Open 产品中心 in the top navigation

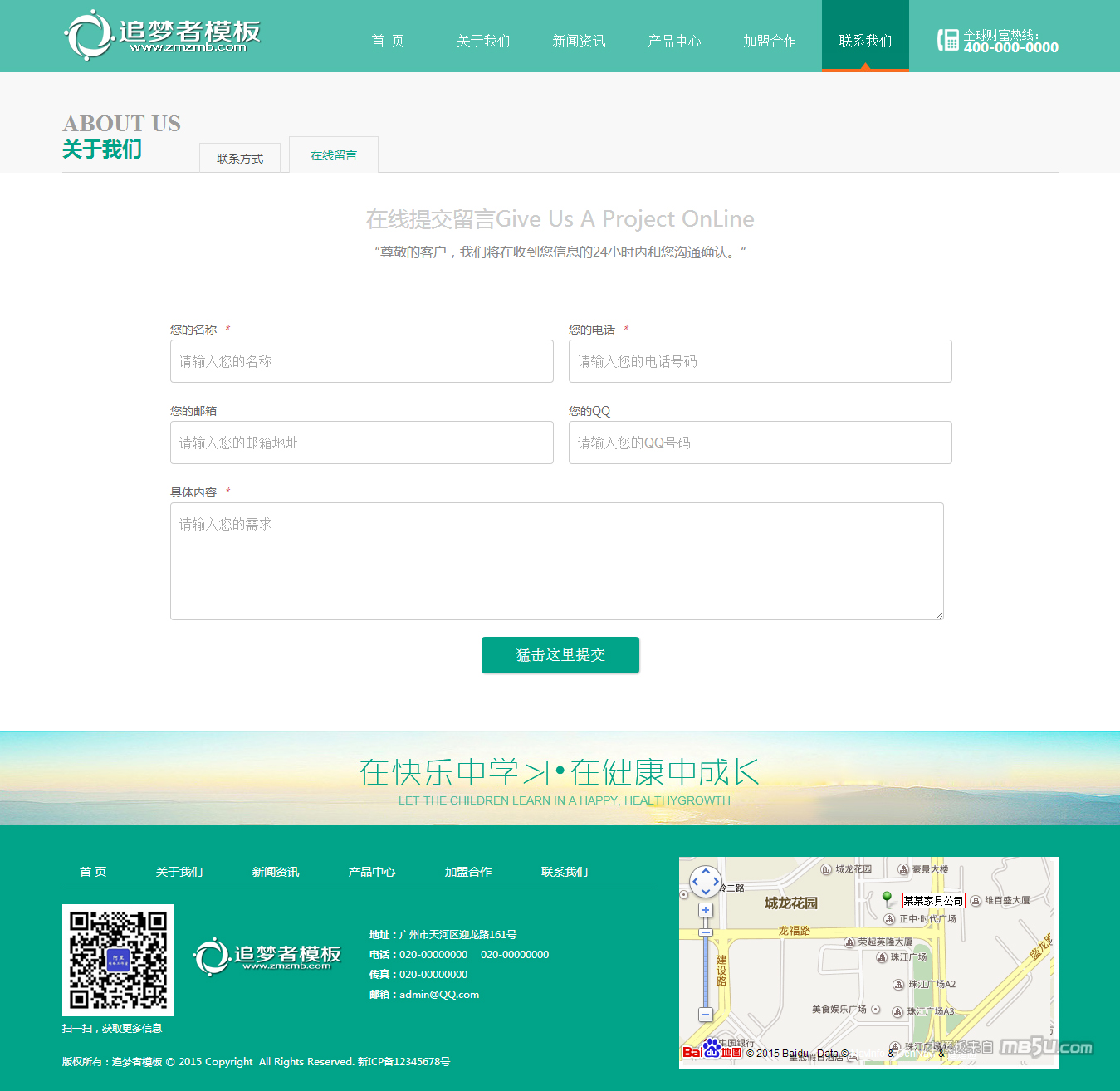tap(674, 41)
